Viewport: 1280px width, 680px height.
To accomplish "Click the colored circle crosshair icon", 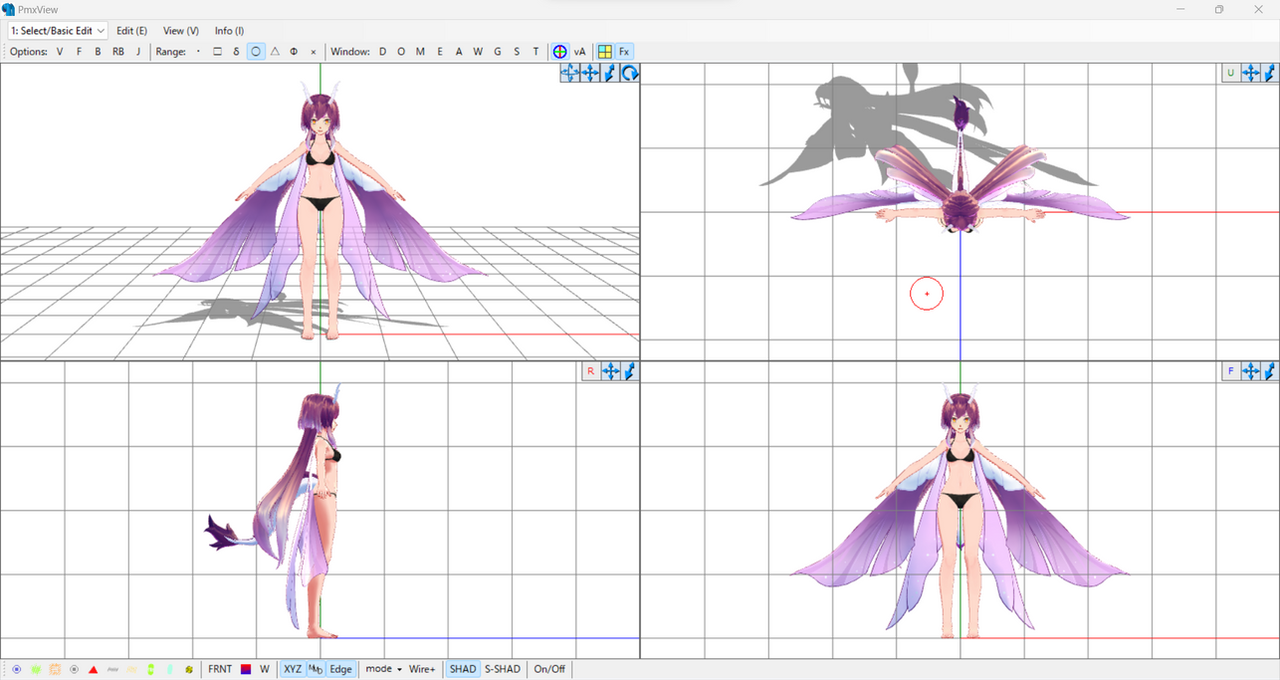I will 560,52.
